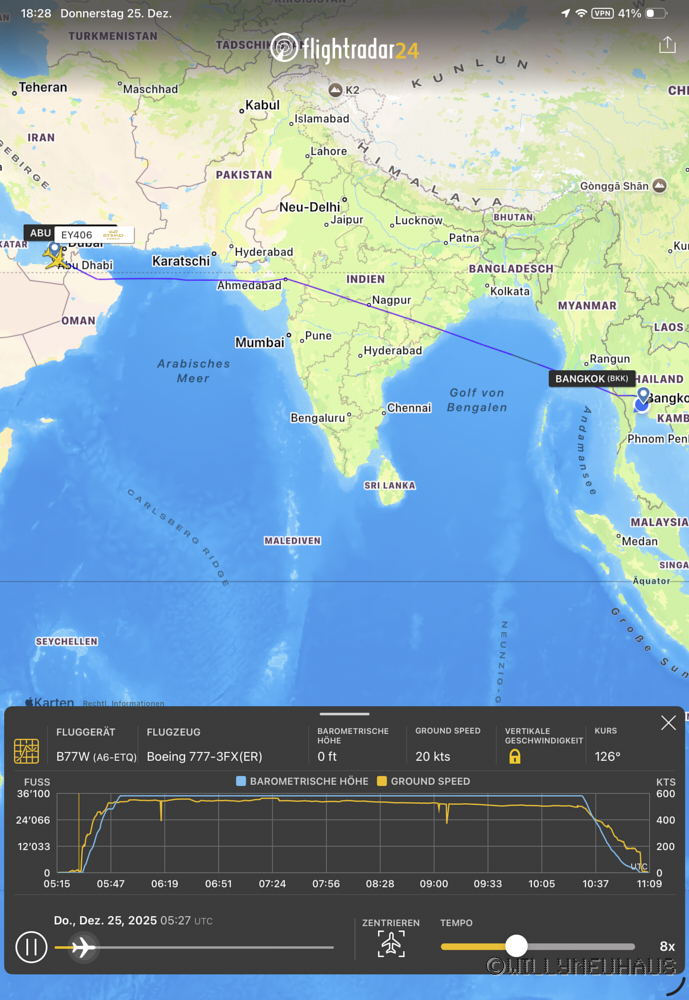Viewport: 689px width, 1000px height.
Task: Click the 8x tempo value
Action: [x=667, y=946]
